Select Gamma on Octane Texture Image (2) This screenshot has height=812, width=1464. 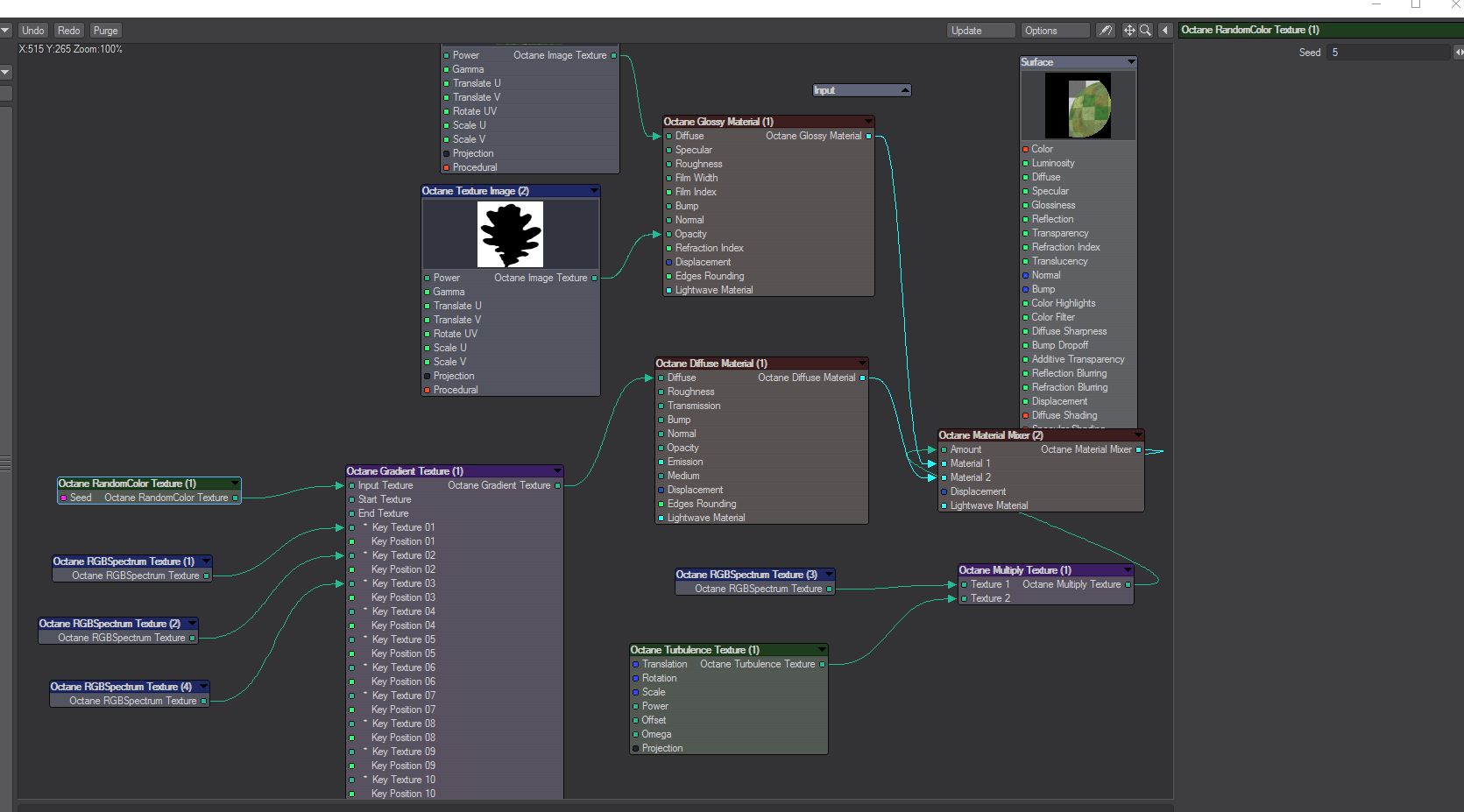tap(448, 292)
